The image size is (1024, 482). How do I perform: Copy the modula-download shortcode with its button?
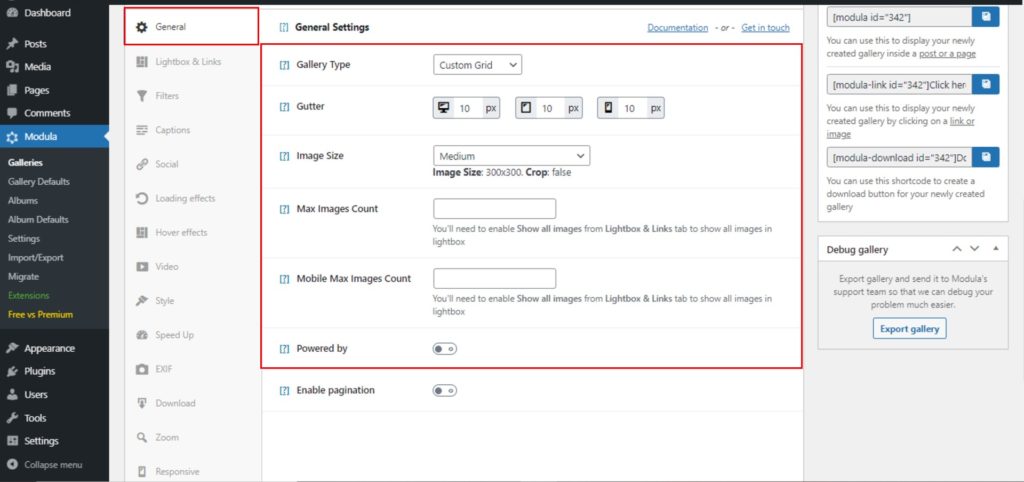[x=985, y=157]
